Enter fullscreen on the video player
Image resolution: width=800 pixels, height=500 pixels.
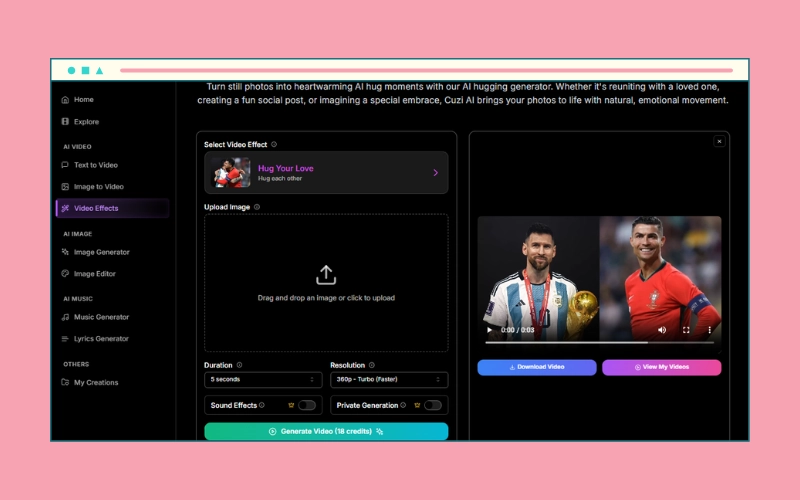686,329
